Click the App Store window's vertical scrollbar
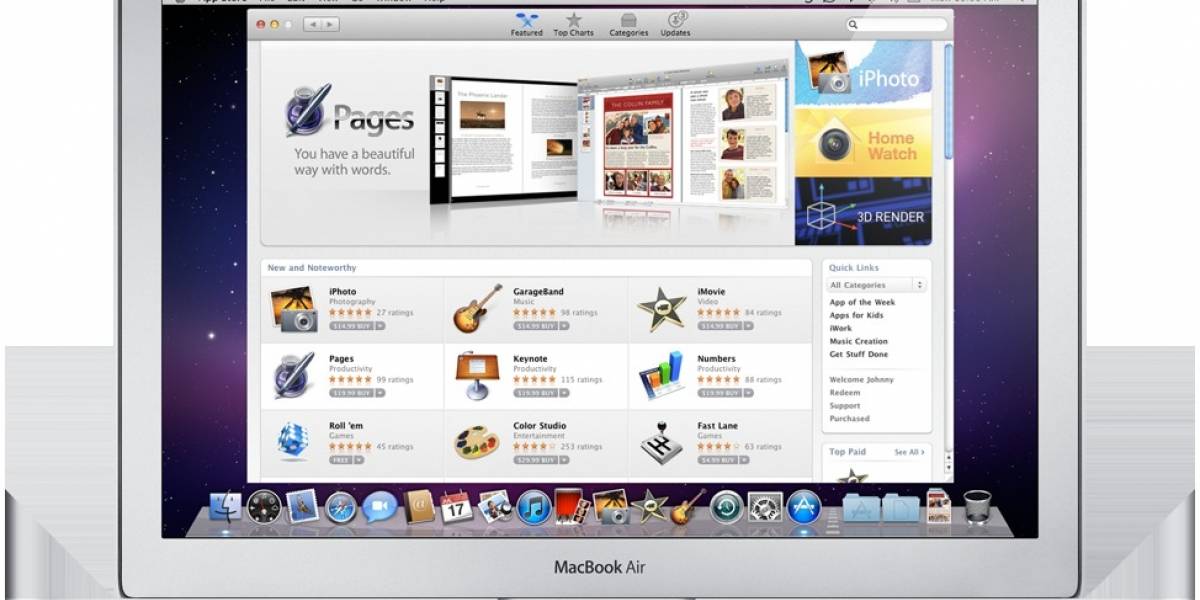The height and width of the screenshot is (600, 1200). click(x=948, y=100)
